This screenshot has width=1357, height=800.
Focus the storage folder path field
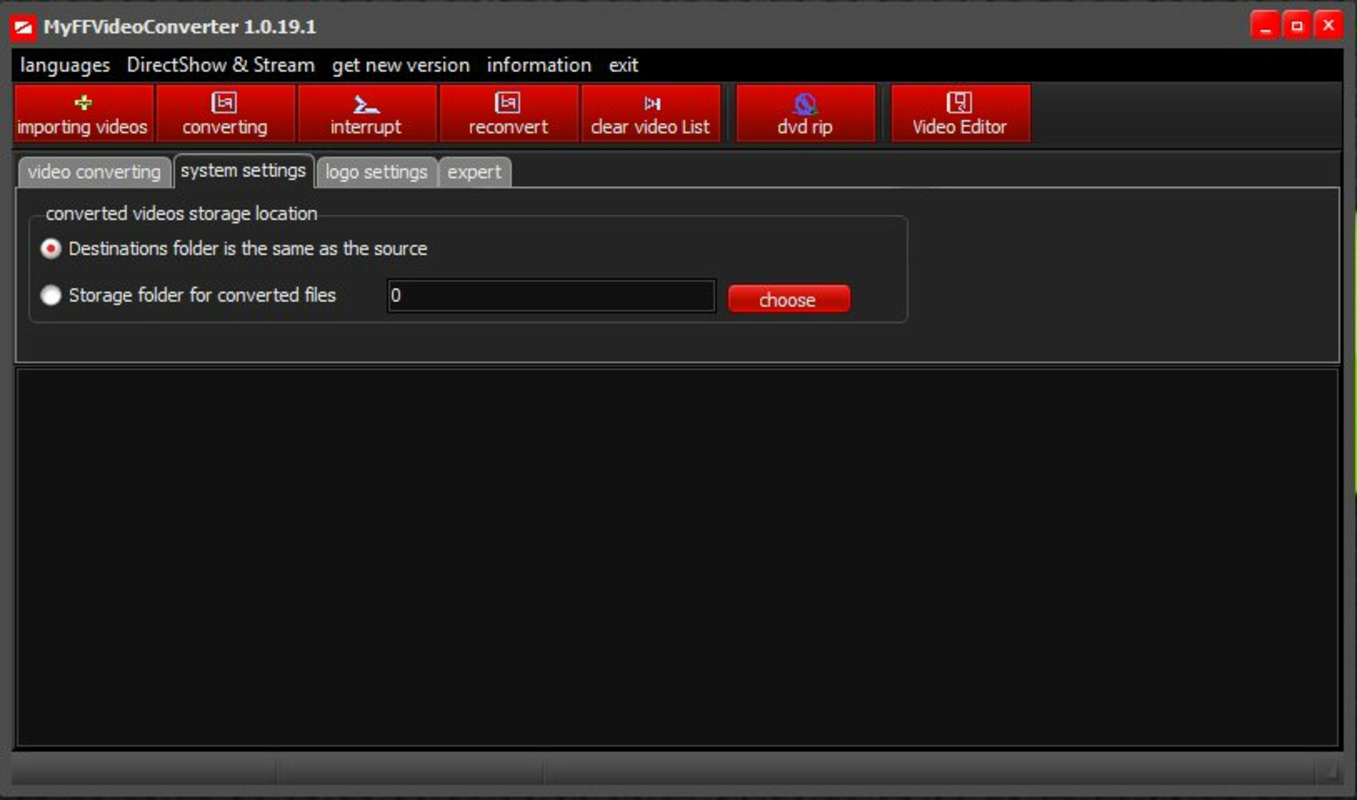pos(552,296)
